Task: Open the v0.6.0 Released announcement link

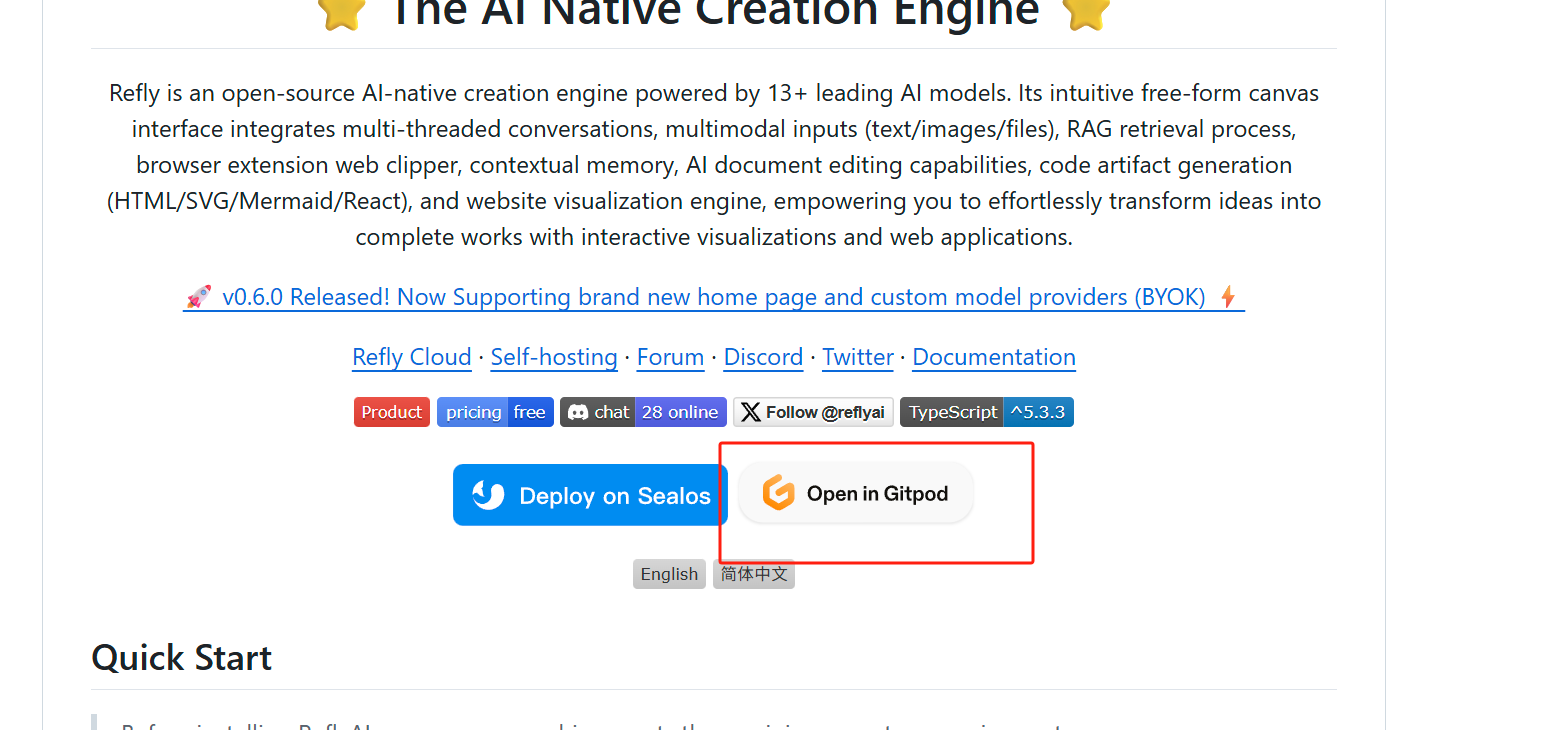Action: [x=713, y=297]
